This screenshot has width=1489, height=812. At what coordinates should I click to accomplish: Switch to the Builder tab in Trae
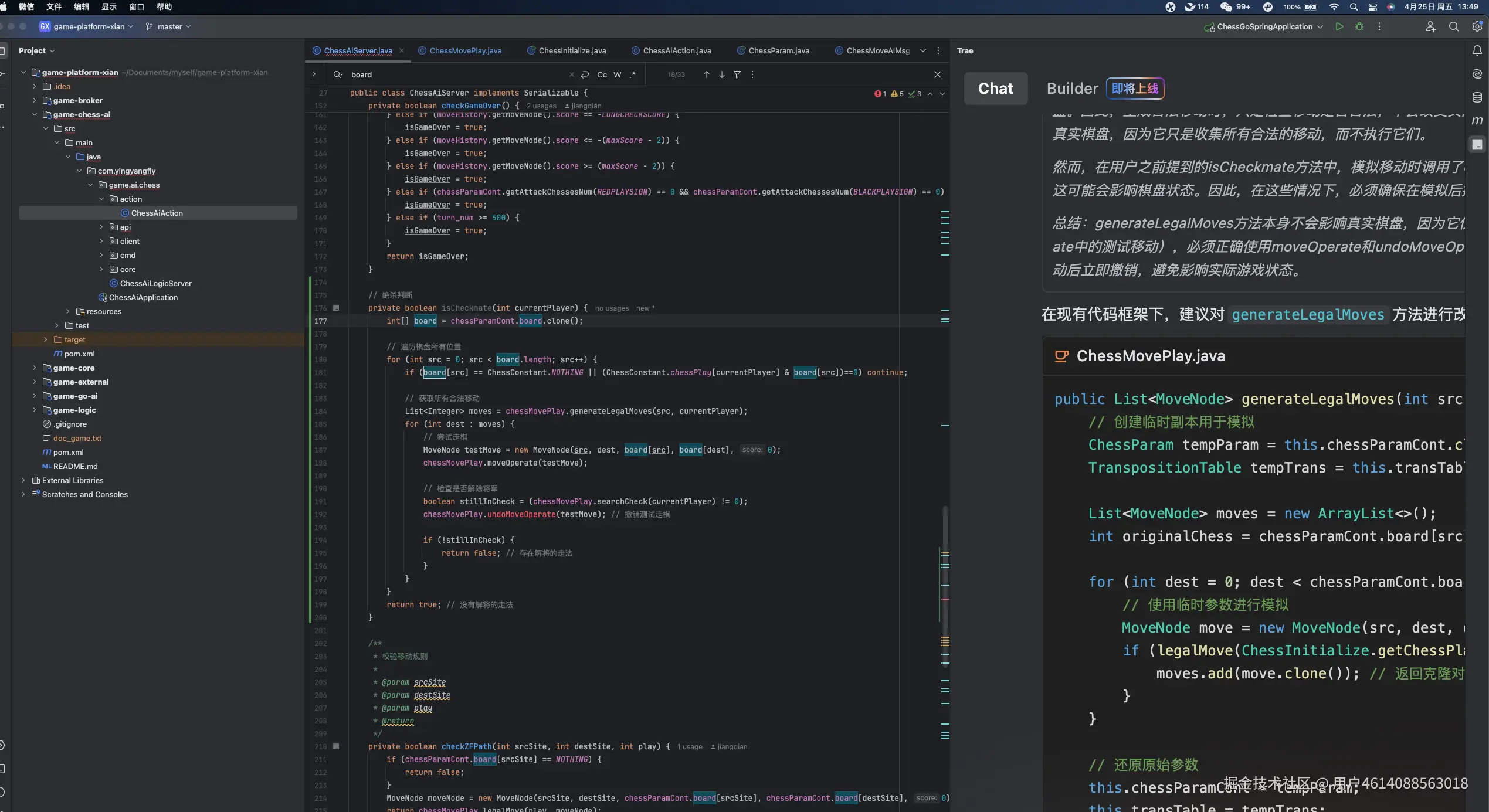[x=1072, y=89]
